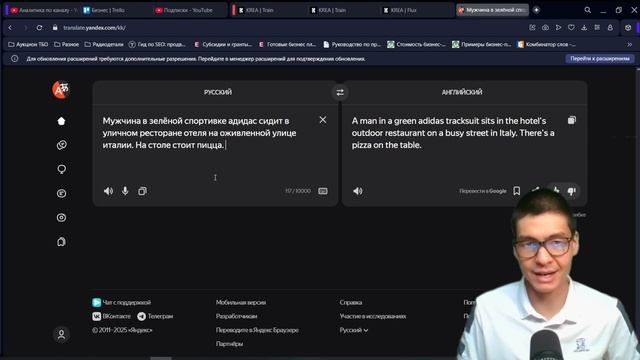The image size is (640, 360).
Task: Open the eye-shaped sidebar icon
Action: (61, 218)
